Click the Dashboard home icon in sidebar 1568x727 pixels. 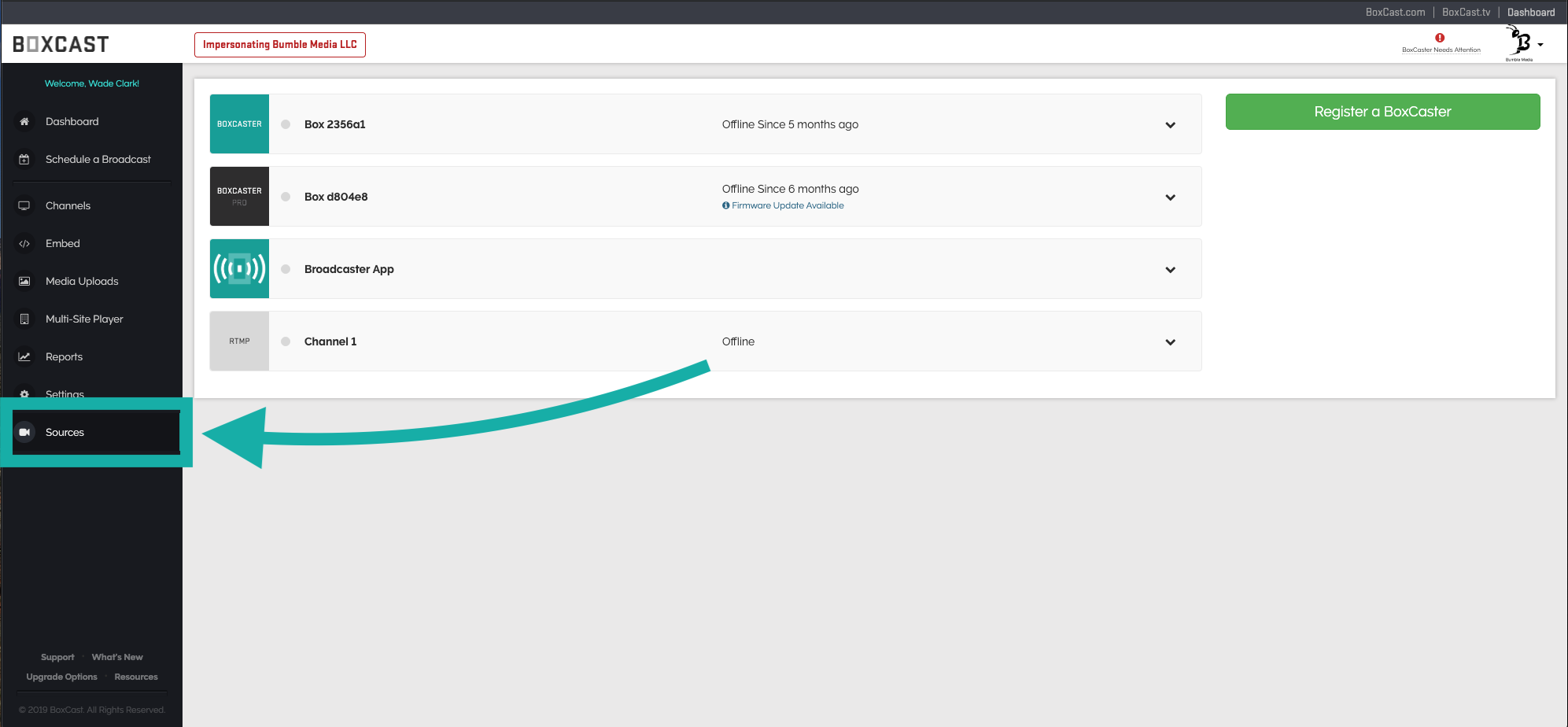[24, 121]
